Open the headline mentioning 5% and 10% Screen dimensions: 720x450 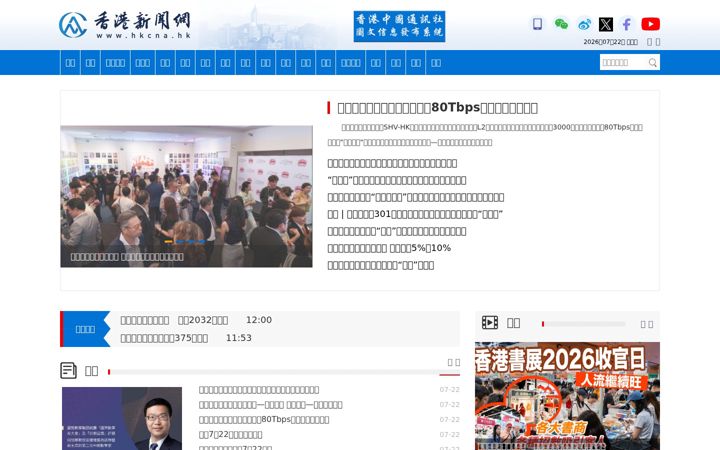389,248
